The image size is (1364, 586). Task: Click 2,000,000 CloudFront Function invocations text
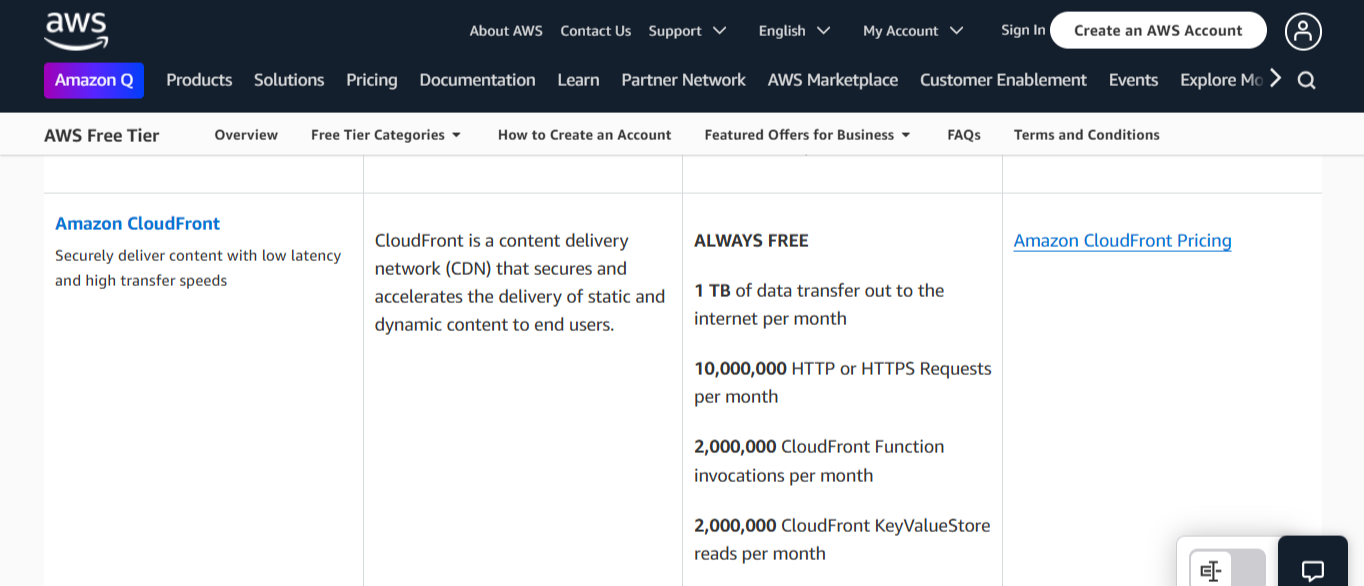[819, 461]
